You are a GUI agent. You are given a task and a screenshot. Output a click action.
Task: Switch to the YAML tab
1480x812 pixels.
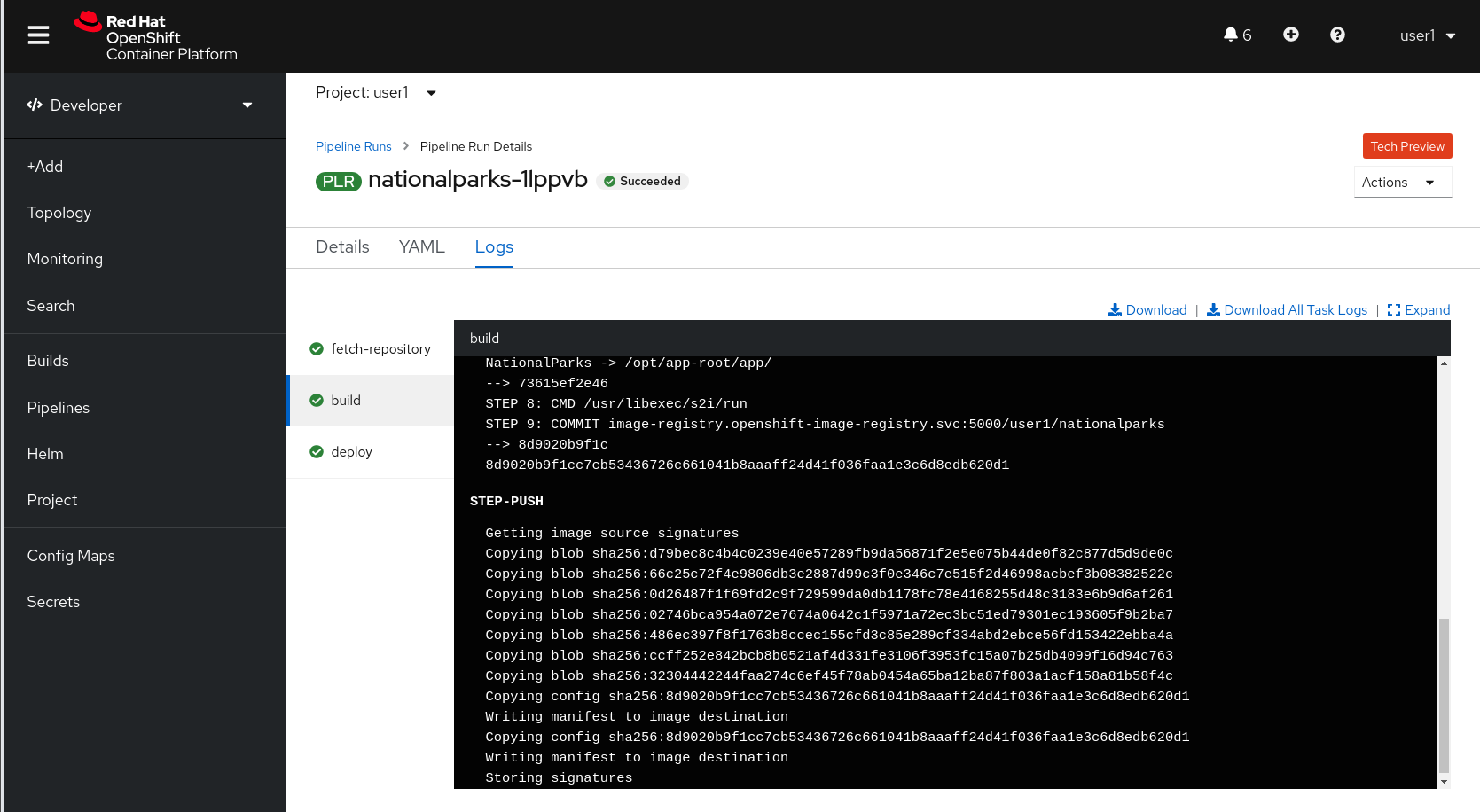(422, 246)
